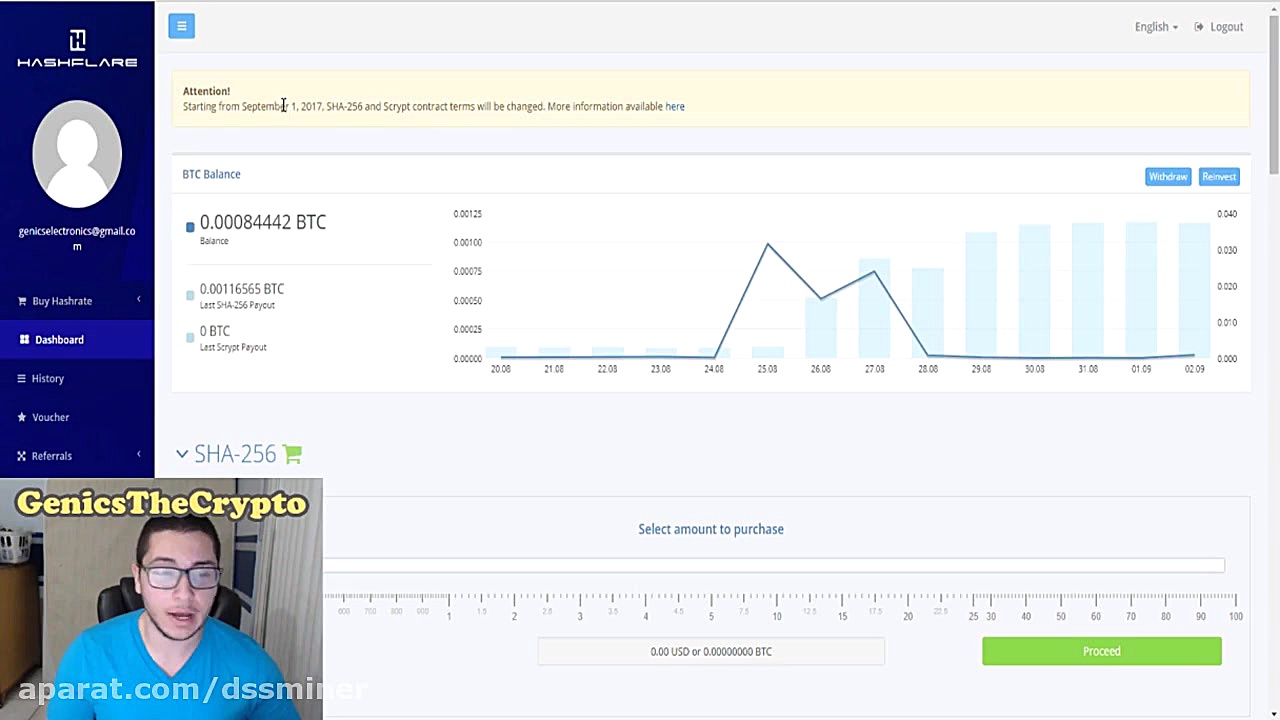Open History in the sidebar
The image size is (1280, 720).
point(77,378)
